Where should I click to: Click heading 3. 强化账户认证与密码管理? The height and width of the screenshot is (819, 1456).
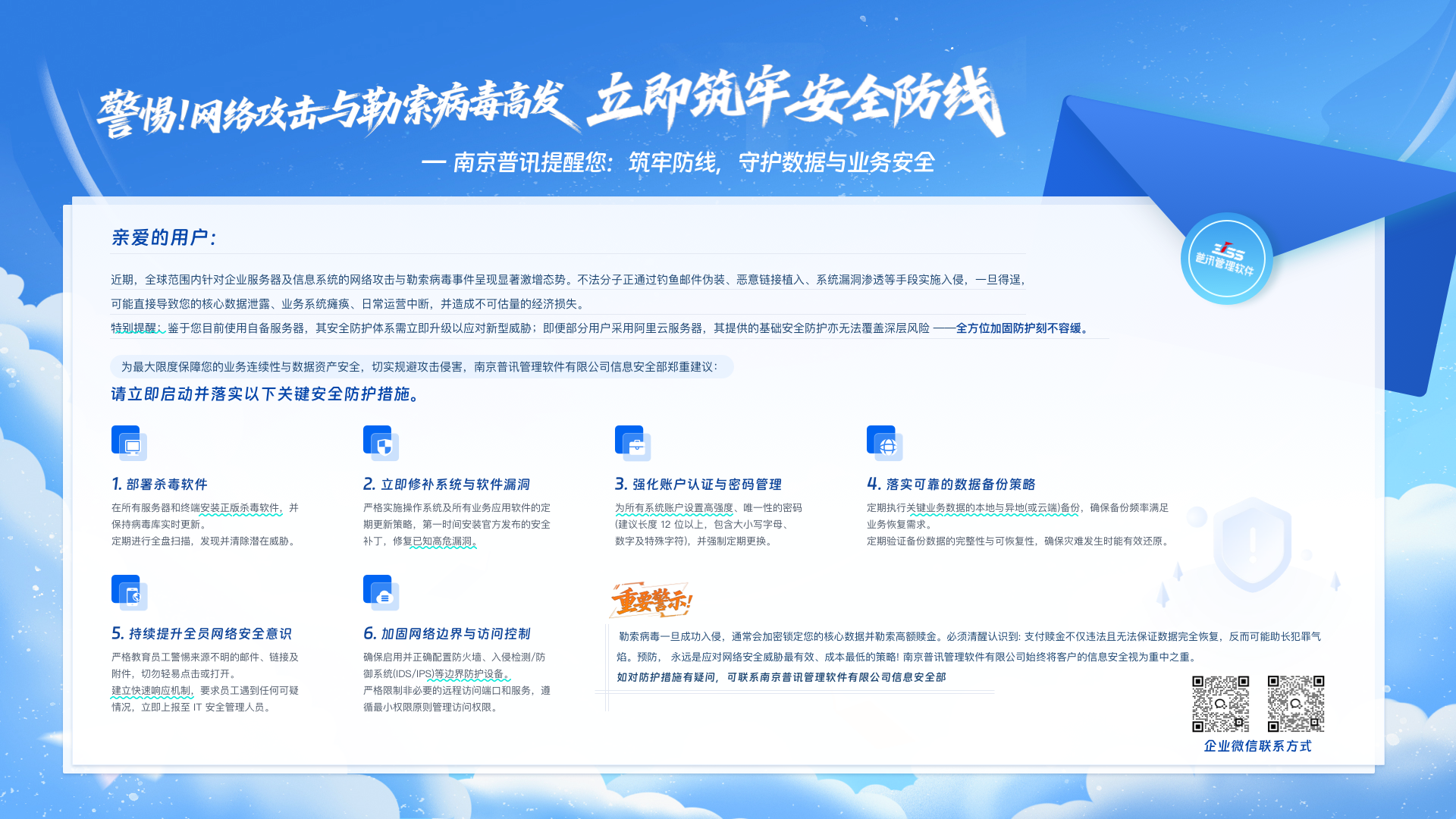point(698,484)
